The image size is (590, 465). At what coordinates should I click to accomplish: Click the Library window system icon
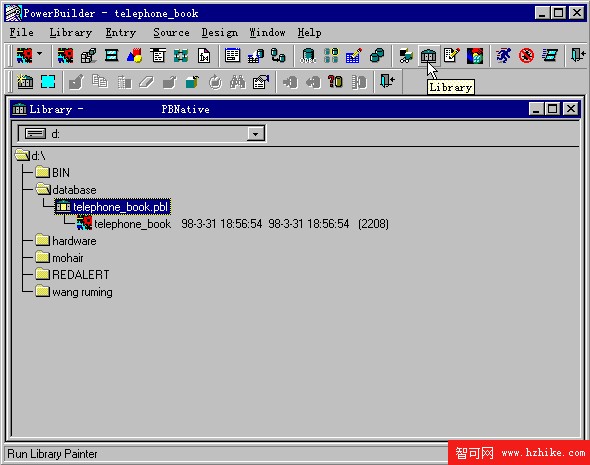pos(19,109)
